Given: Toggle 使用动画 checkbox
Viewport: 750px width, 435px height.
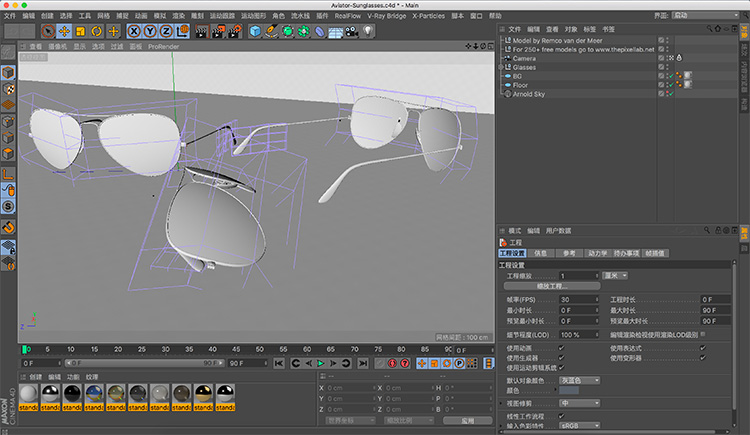Looking at the screenshot, I should coord(562,348).
